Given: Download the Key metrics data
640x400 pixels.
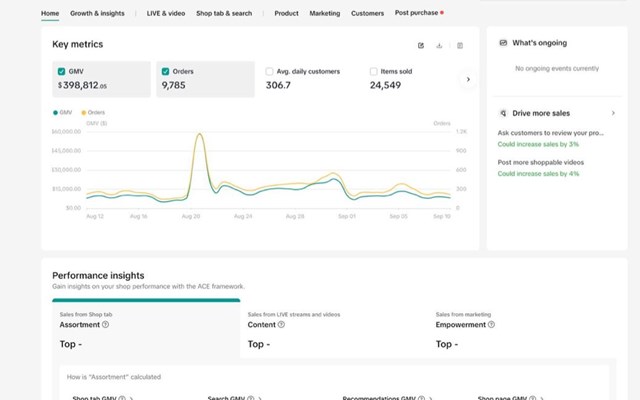Looking at the screenshot, I should click(x=439, y=45).
